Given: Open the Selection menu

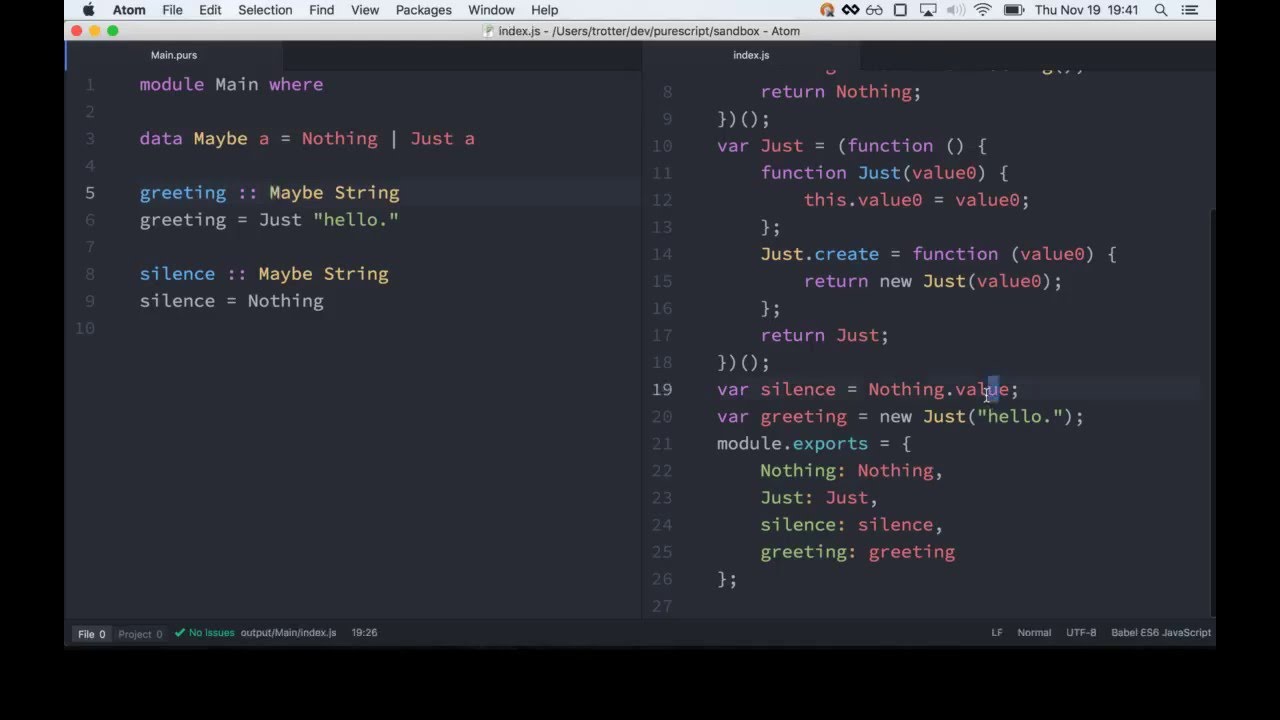Looking at the screenshot, I should click(x=265, y=10).
